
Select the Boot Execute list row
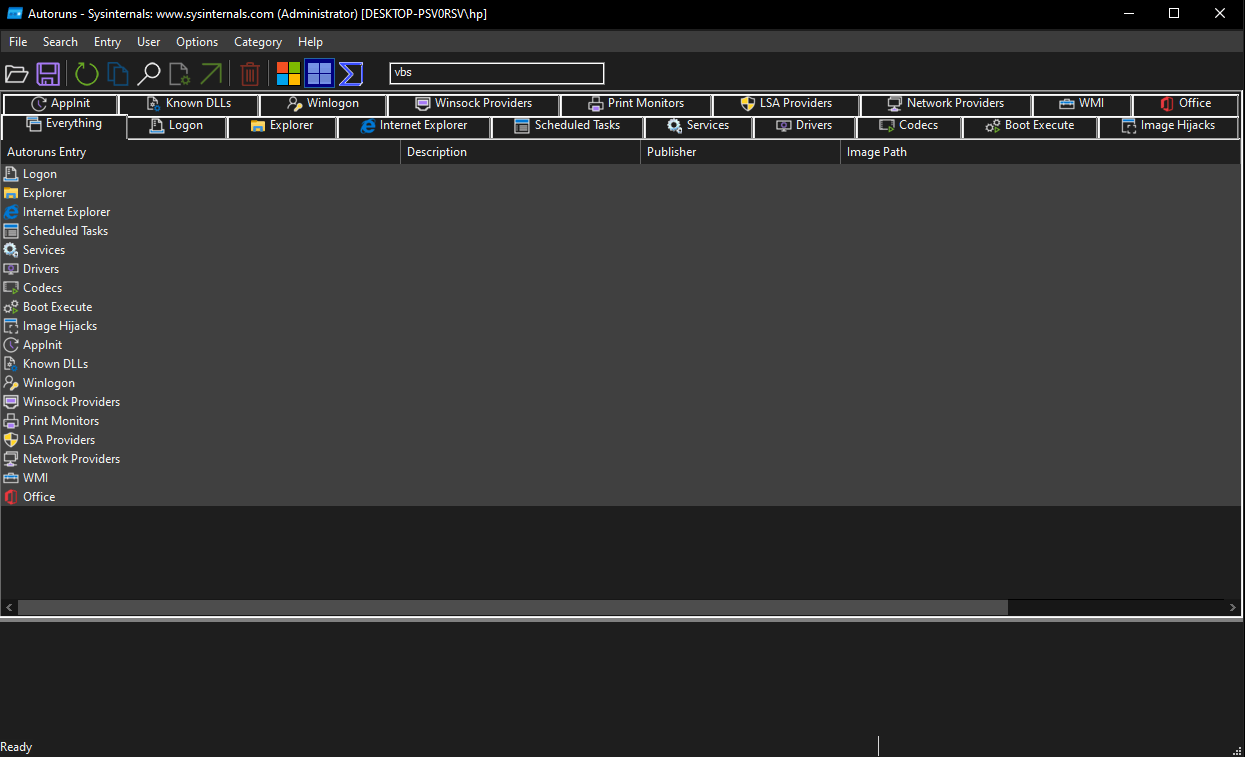tap(620, 307)
